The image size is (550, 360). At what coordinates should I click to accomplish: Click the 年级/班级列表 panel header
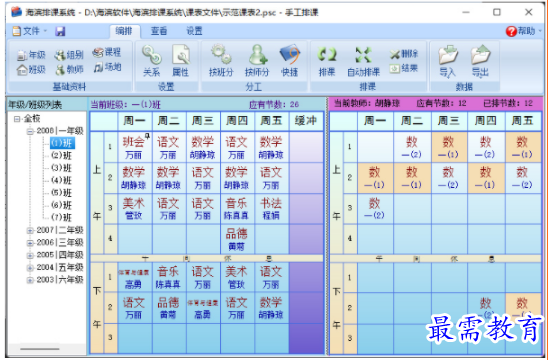[x=47, y=104]
